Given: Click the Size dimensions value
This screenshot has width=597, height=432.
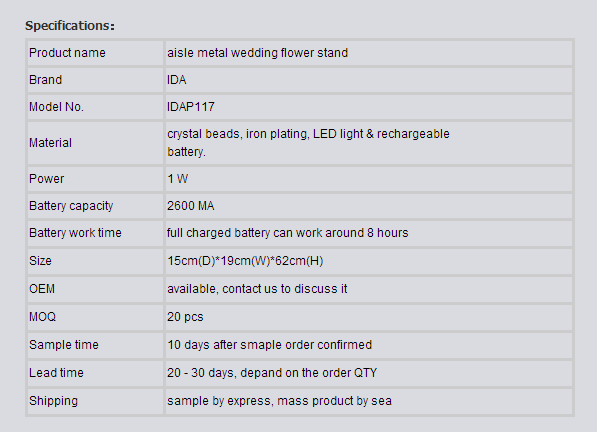Looking at the screenshot, I should (x=245, y=261).
